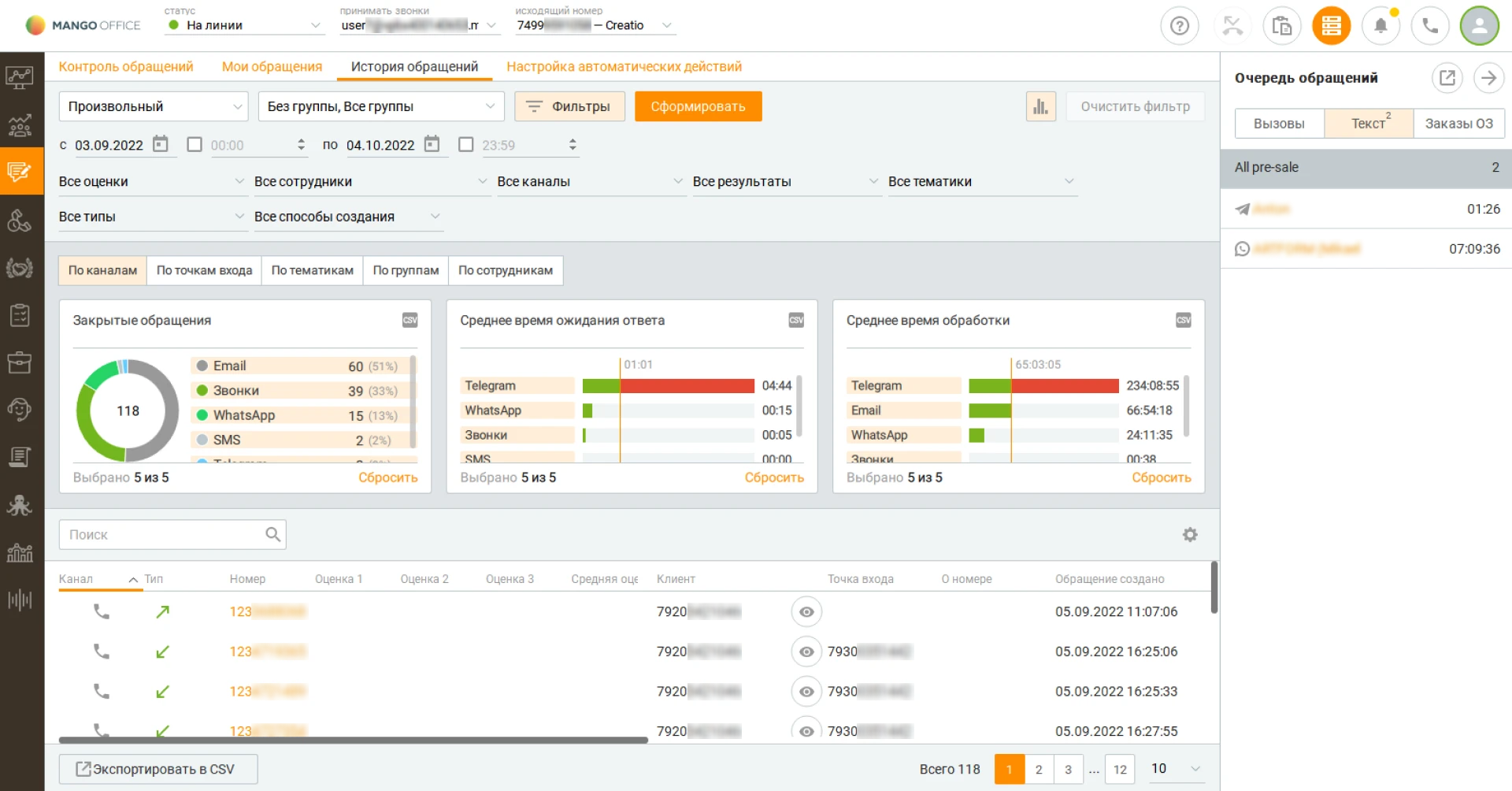Open the end date calendar picker

432,144
